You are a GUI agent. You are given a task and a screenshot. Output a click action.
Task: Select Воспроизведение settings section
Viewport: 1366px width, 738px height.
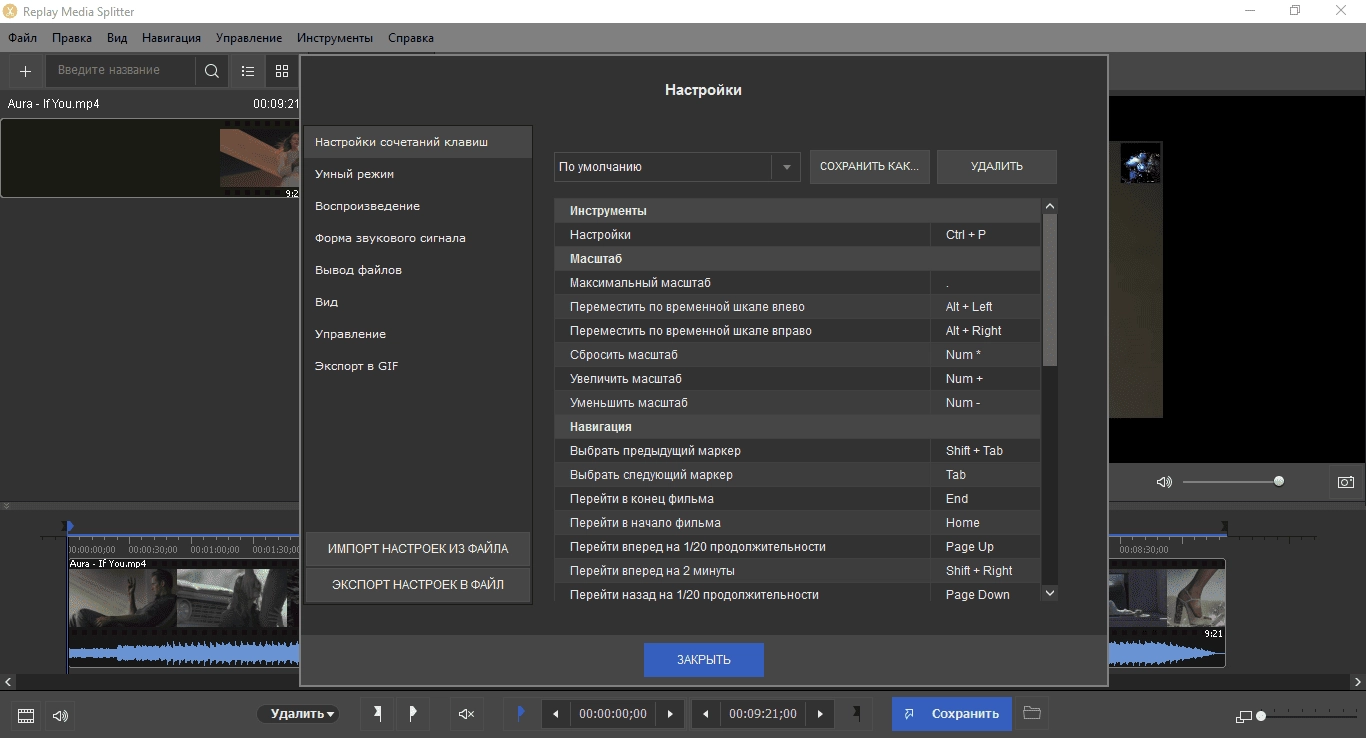(418, 206)
